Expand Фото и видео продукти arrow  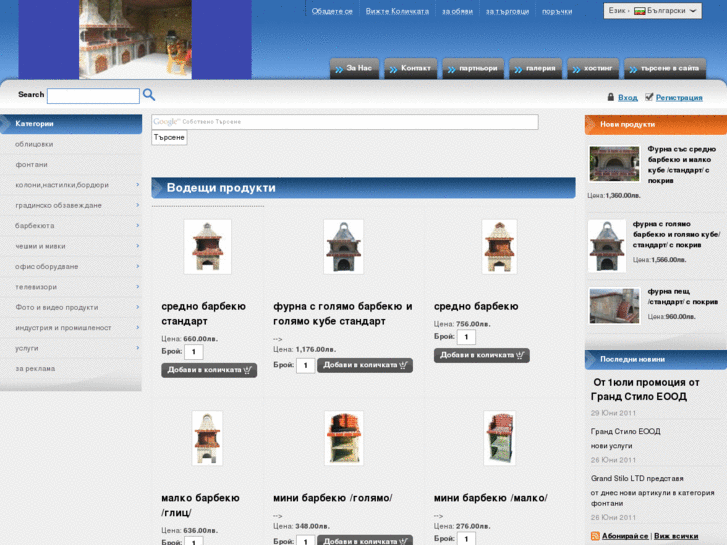click(x=138, y=307)
